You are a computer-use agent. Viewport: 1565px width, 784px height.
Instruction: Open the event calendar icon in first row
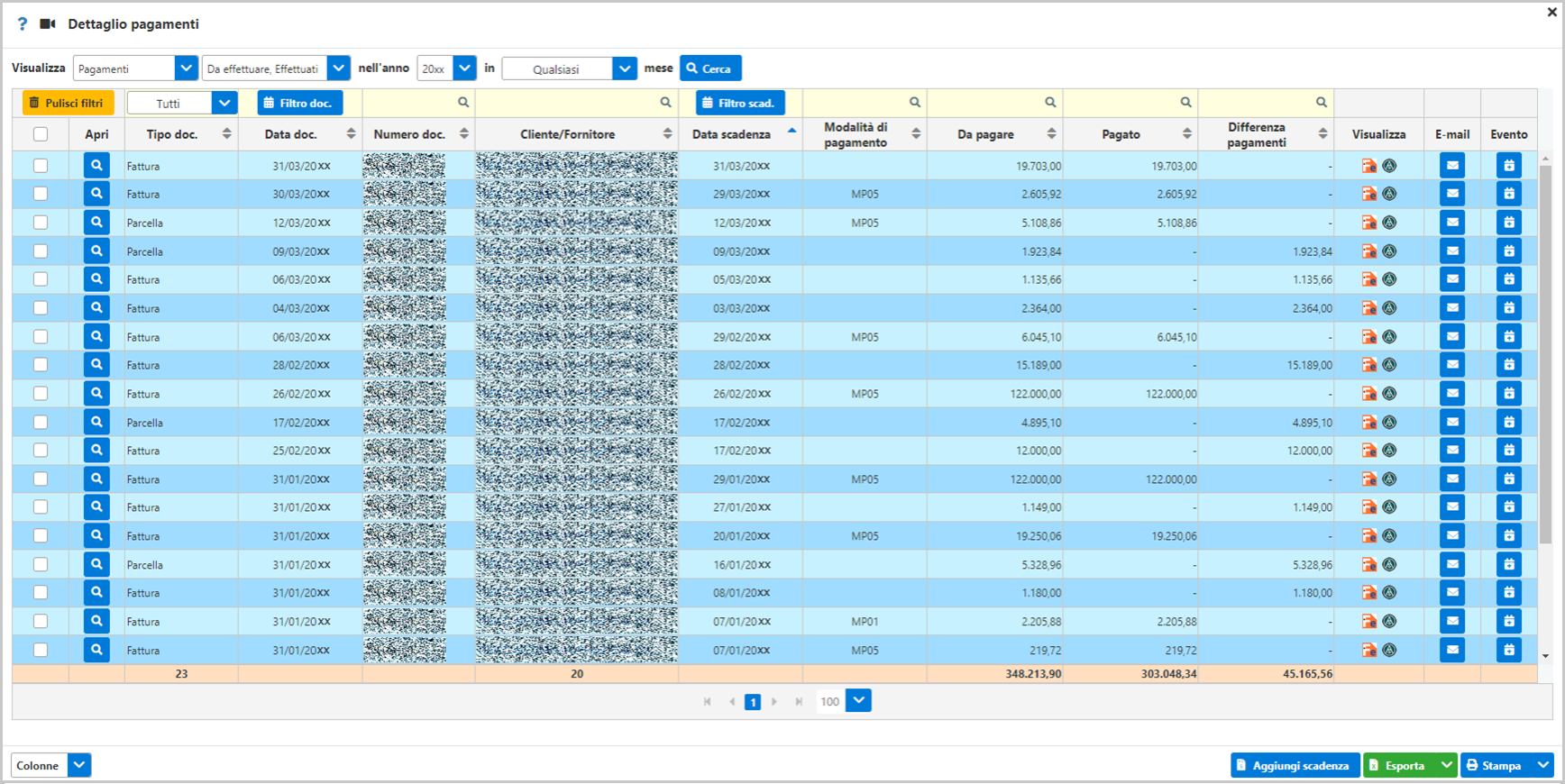coord(1508,166)
